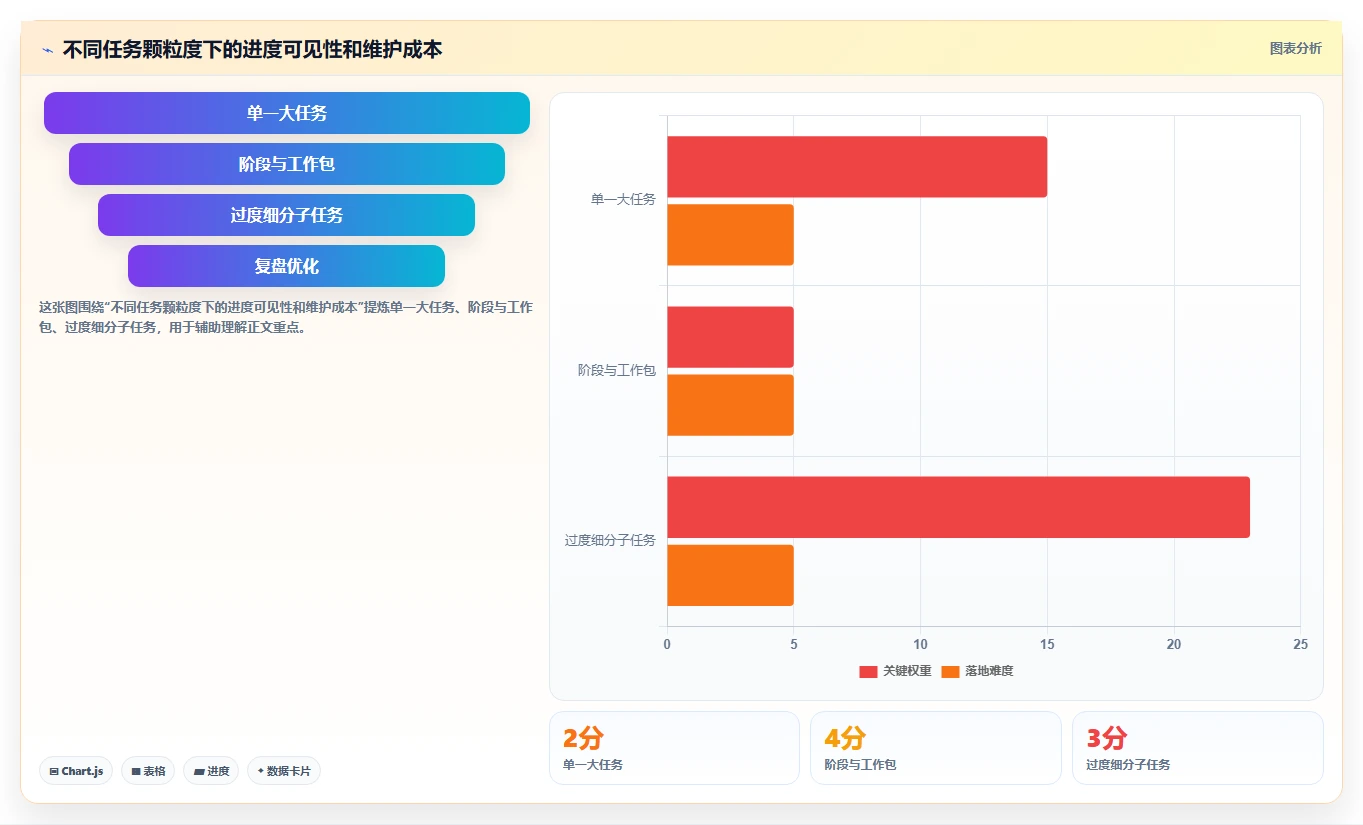Image resolution: width=1363 pixels, height=825 pixels.
Task: Toggle 关键权重 legend red swatch
Action: pyautogui.click(x=868, y=671)
